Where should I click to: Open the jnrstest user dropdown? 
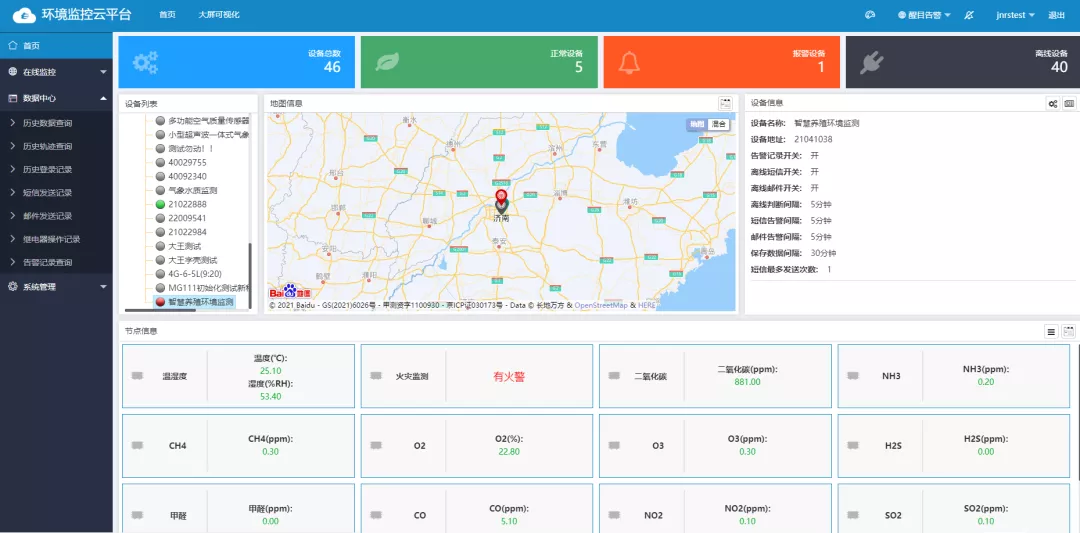pos(1017,15)
